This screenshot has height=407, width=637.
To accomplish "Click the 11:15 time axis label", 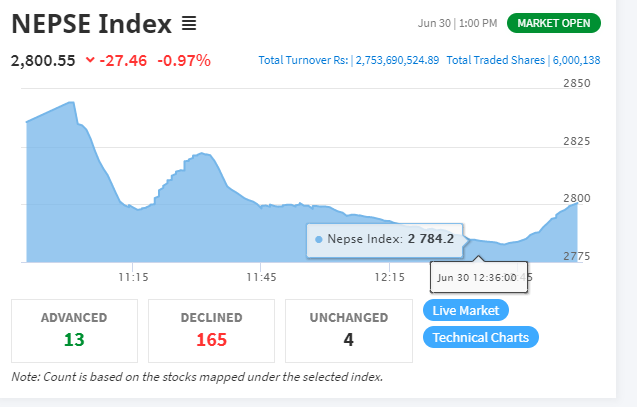I will 133,277.
